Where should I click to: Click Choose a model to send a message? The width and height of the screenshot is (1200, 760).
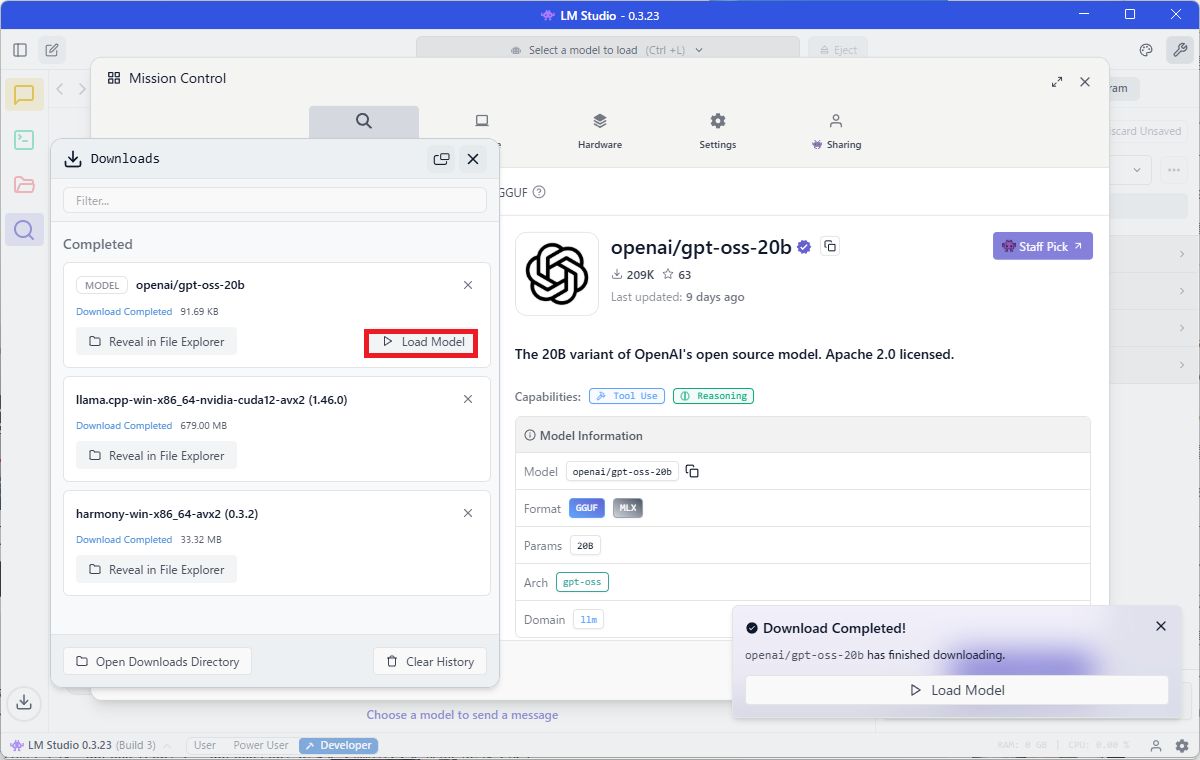pos(462,715)
